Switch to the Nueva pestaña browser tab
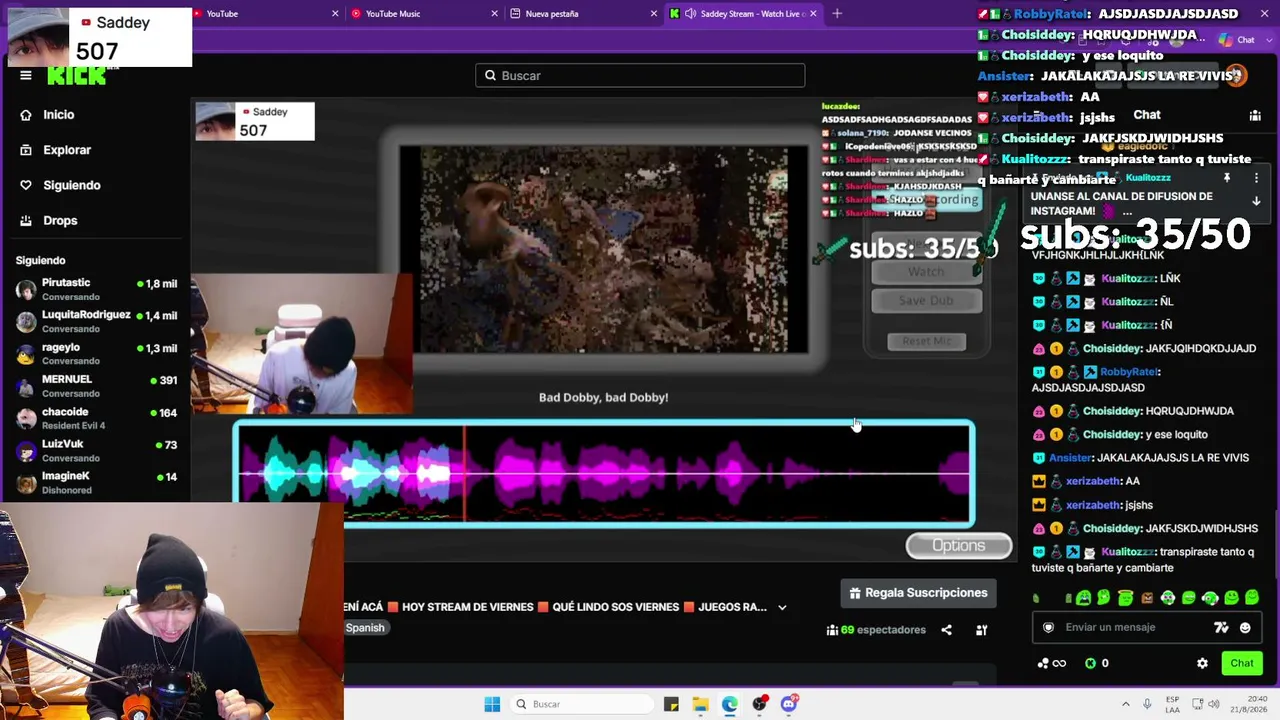The height and width of the screenshot is (720, 1280). click(583, 14)
